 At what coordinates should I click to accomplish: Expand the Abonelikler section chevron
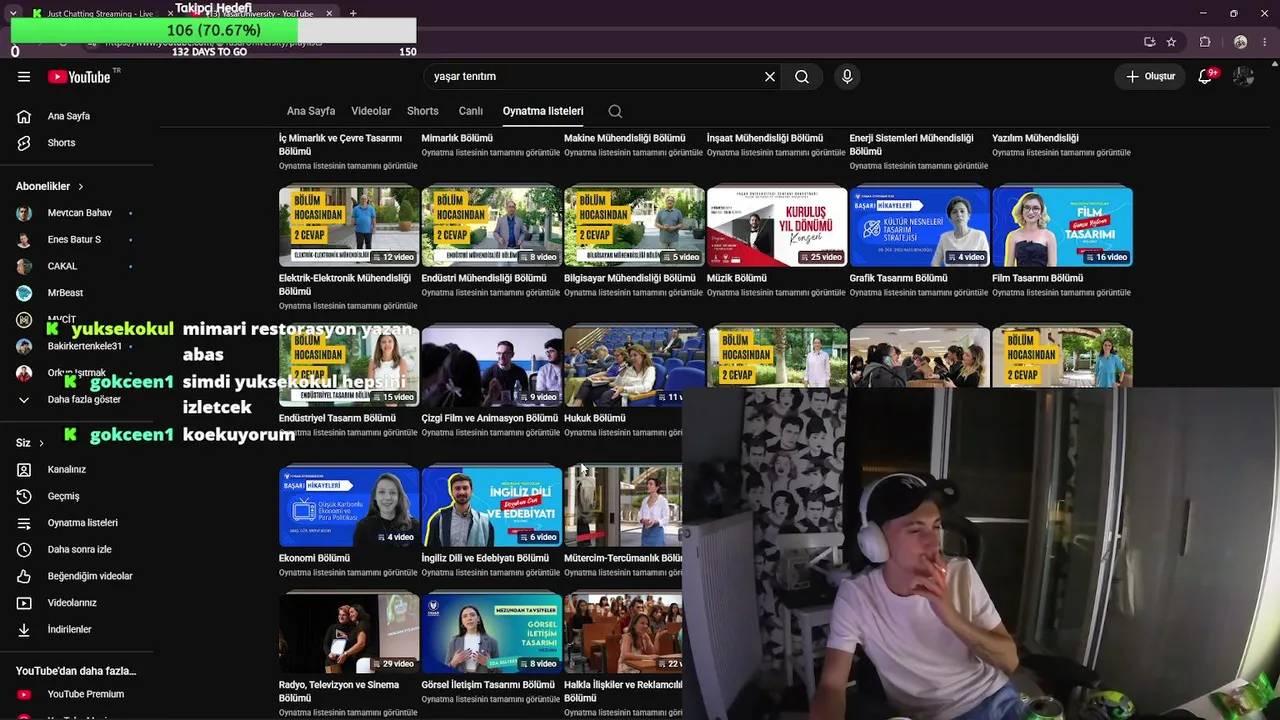coord(81,187)
